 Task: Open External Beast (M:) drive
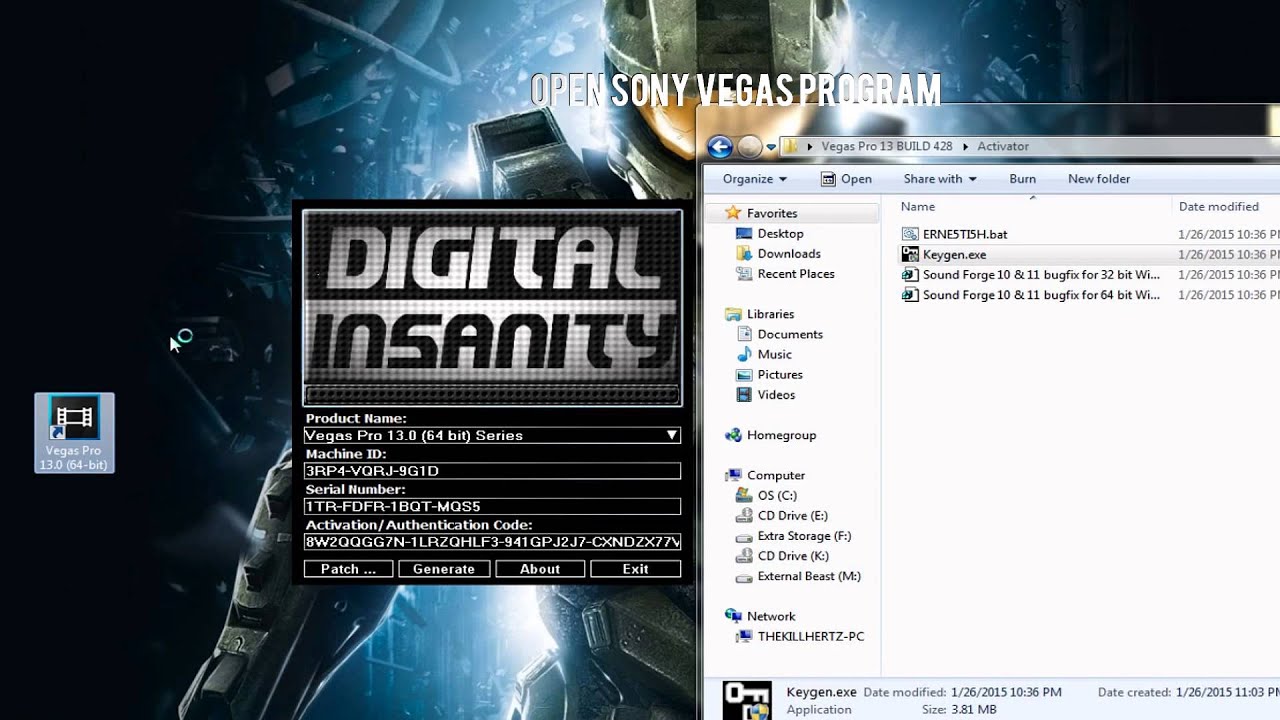809,576
